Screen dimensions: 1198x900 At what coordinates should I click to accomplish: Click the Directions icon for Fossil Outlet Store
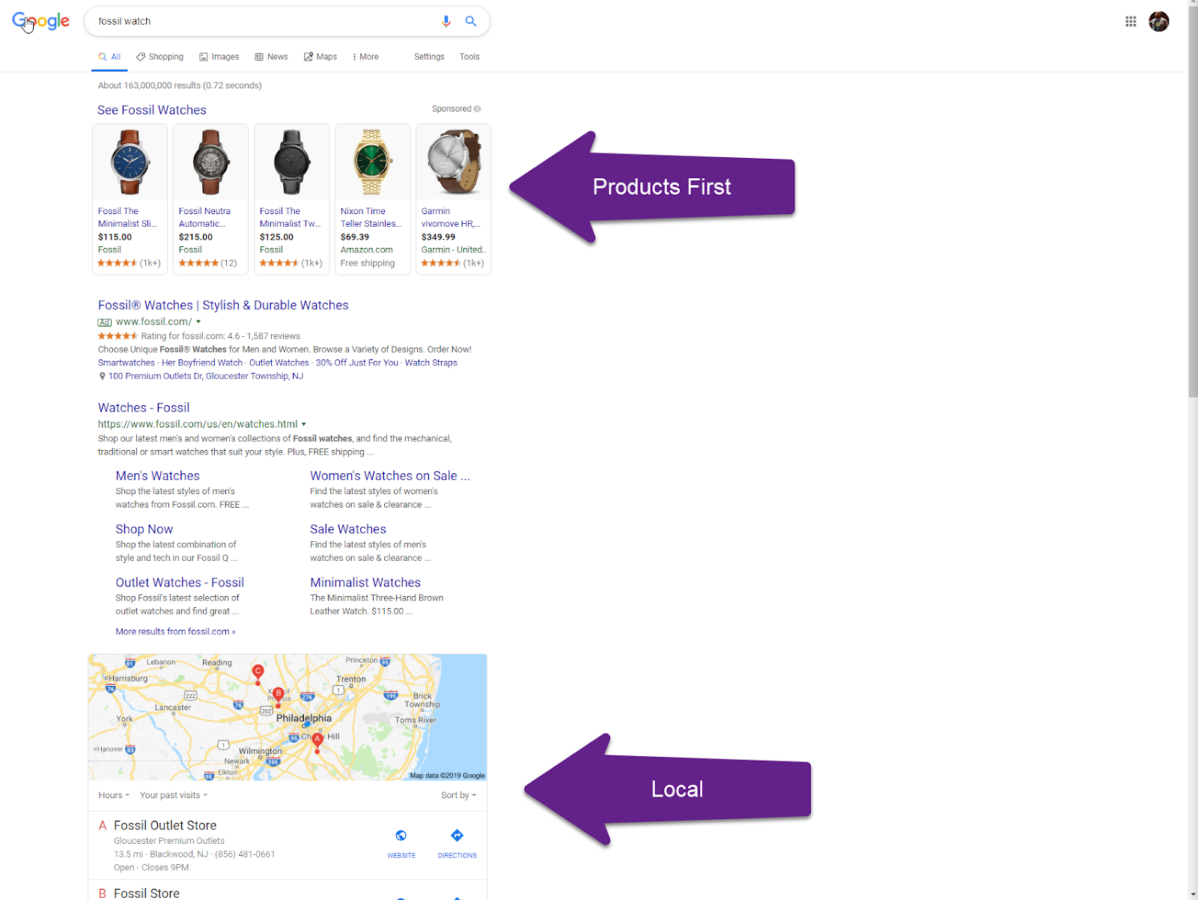(x=457, y=836)
